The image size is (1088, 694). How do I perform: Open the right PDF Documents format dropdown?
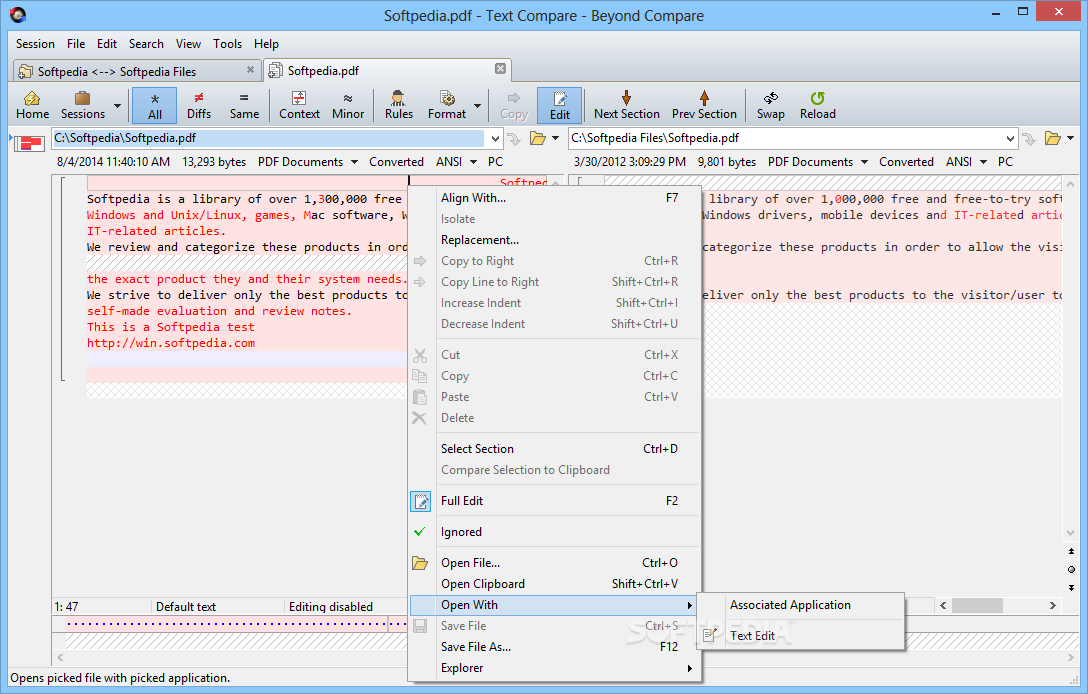click(818, 162)
